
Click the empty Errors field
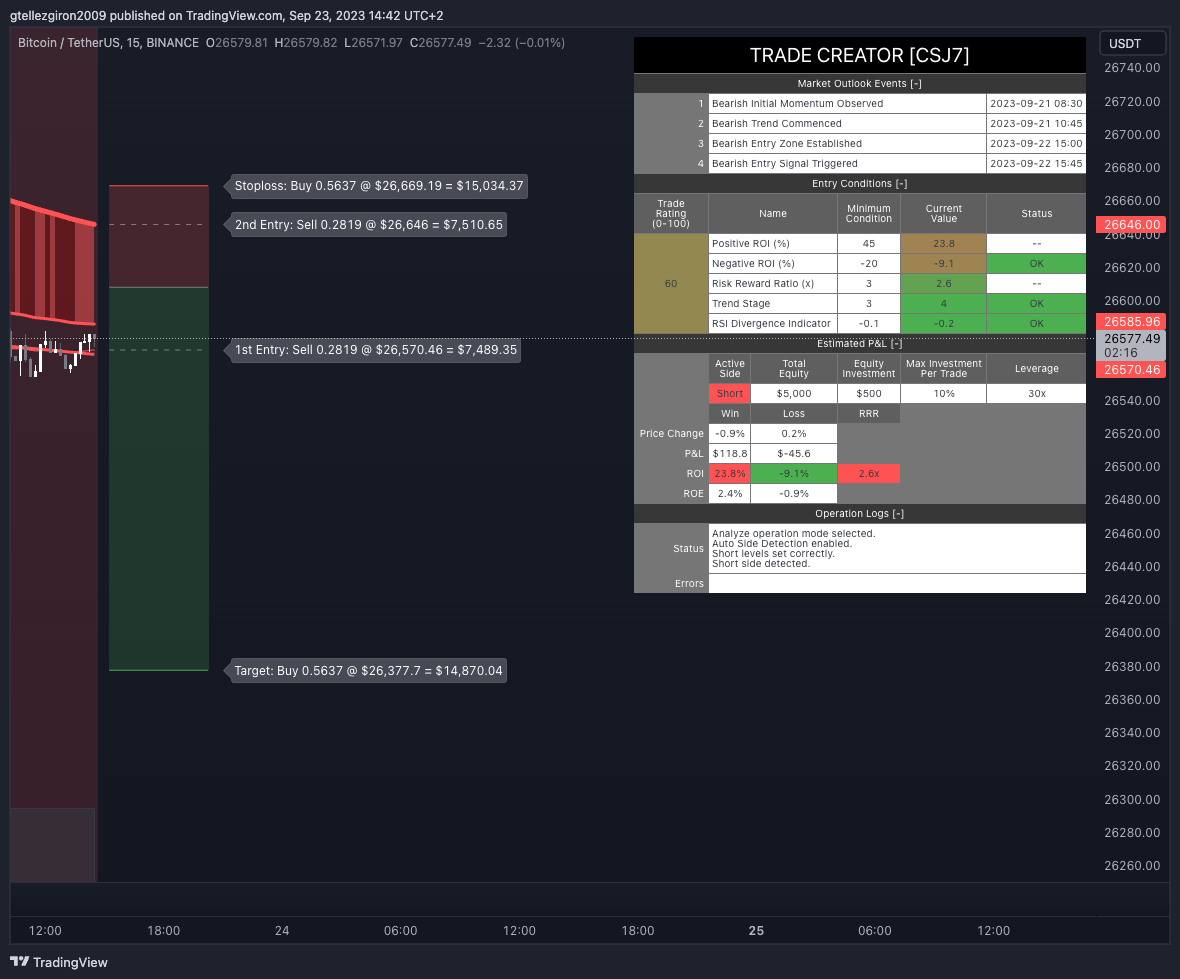click(897, 583)
